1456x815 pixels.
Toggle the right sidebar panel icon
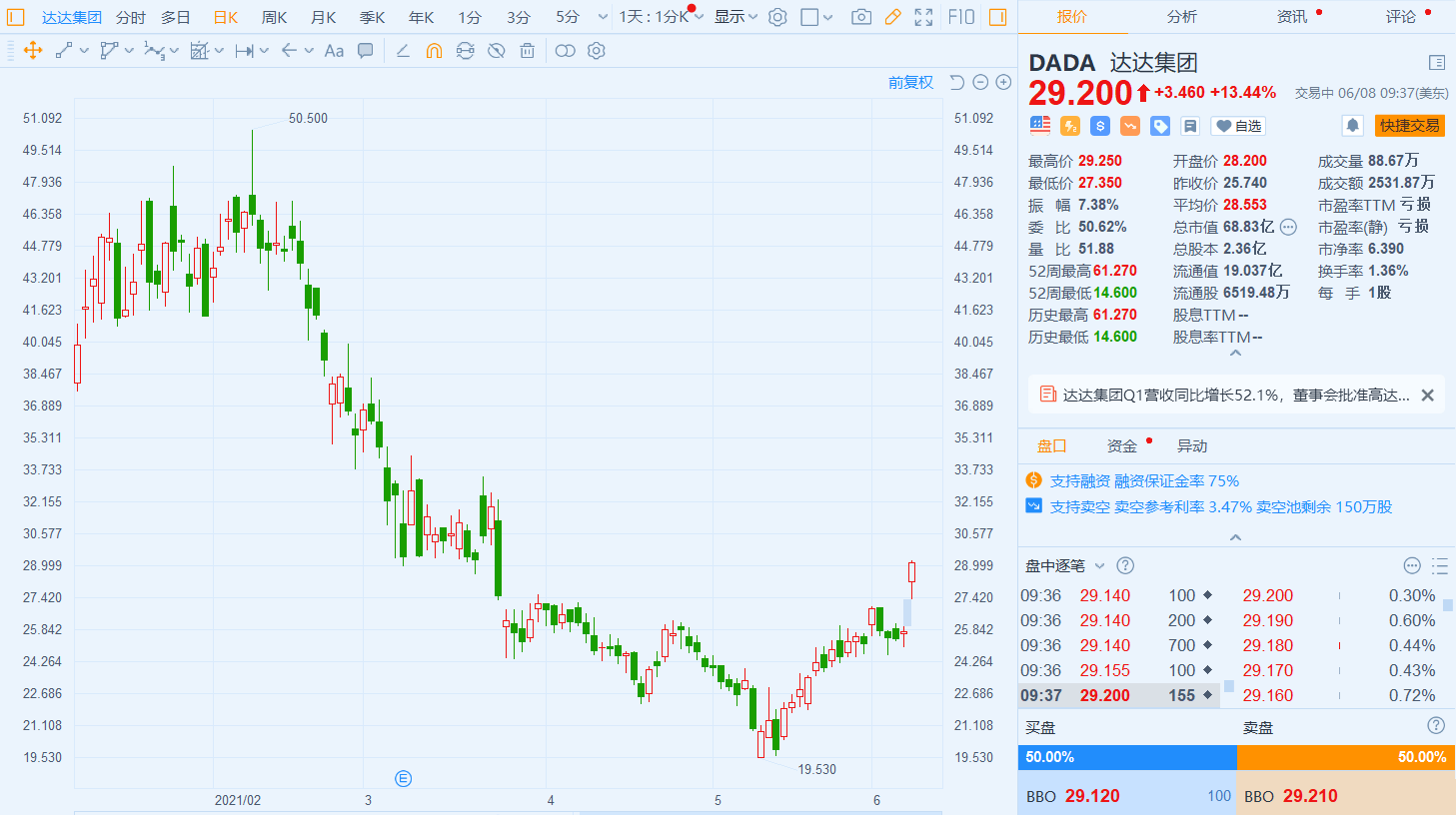pos(997,17)
